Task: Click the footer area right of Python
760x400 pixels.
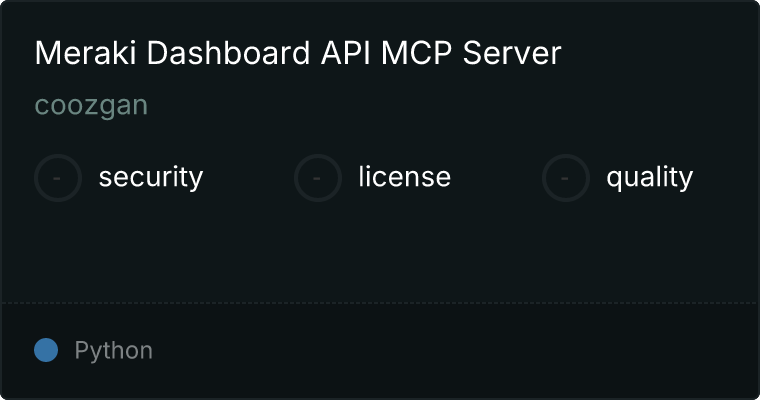Action: [456, 351]
